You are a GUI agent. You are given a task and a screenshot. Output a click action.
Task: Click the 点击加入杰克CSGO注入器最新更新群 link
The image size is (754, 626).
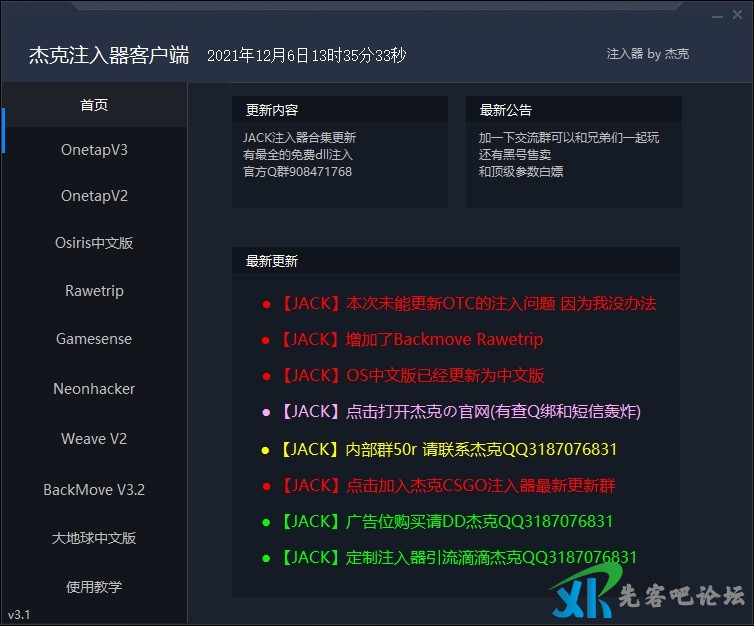tap(448, 486)
